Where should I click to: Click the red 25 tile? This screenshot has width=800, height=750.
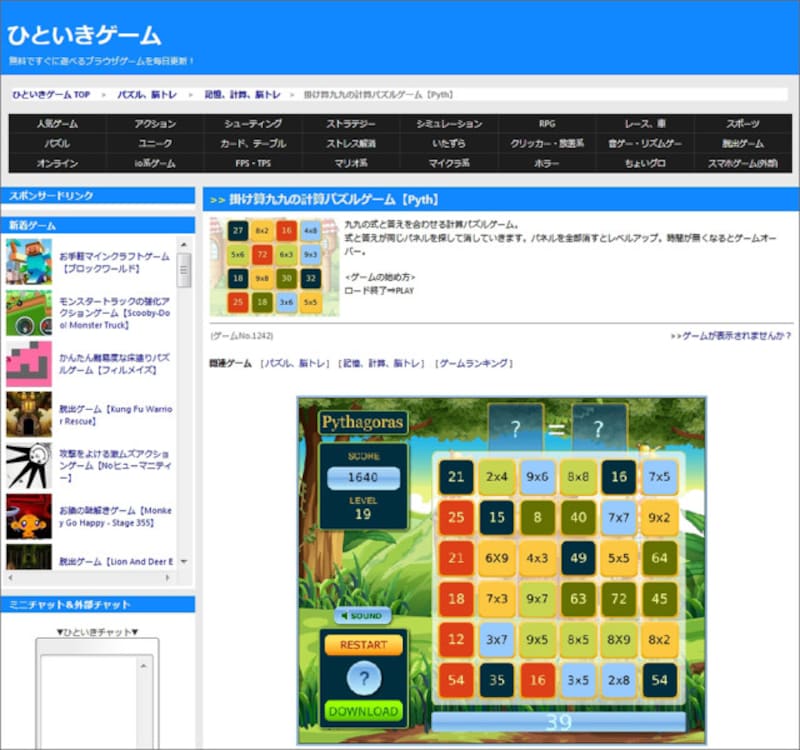456,518
